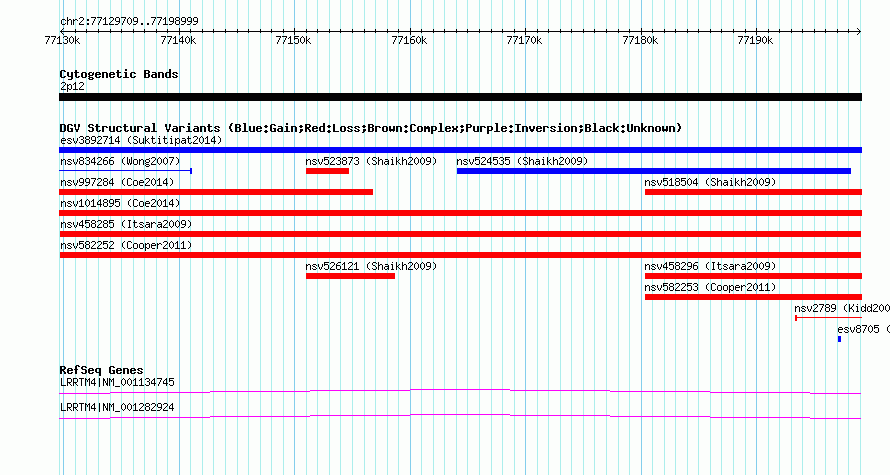Click the chr2:77129709..77198999 coordinate label
This screenshot has width=890, height=475.
129,21
